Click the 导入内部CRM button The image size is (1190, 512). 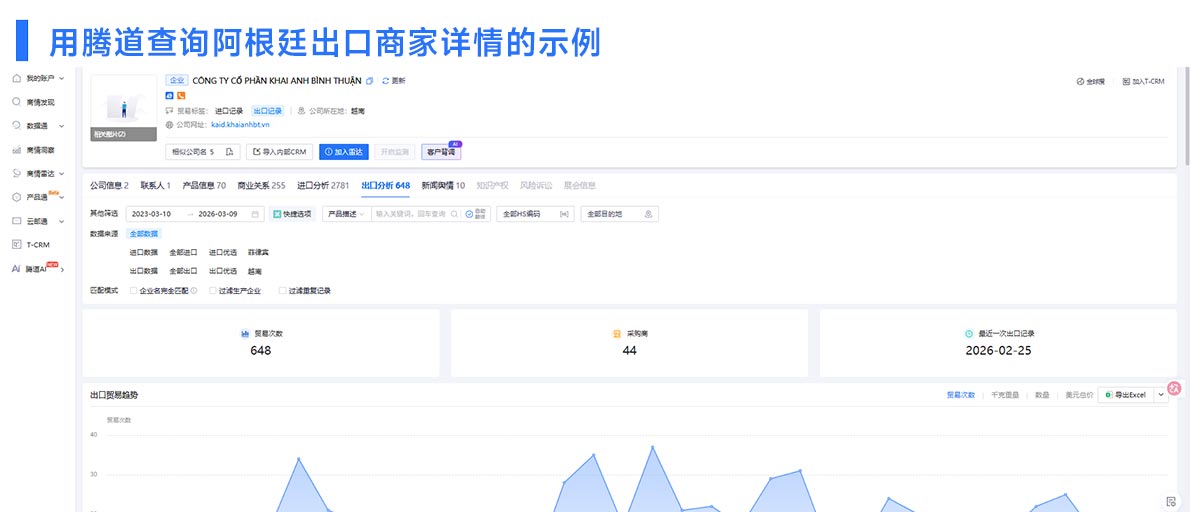[x=280, y=152]
